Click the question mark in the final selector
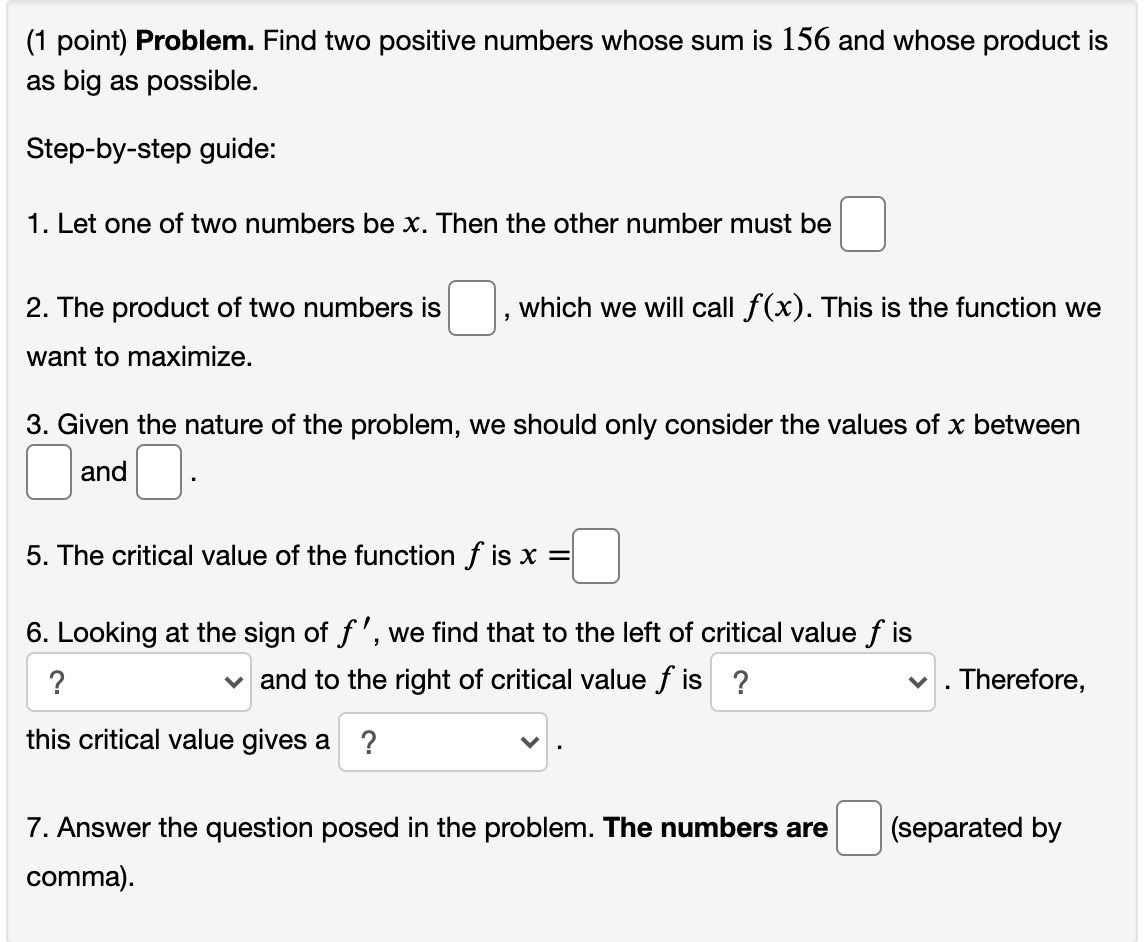This screenshot has height=942, width=1146. [369, 740]
